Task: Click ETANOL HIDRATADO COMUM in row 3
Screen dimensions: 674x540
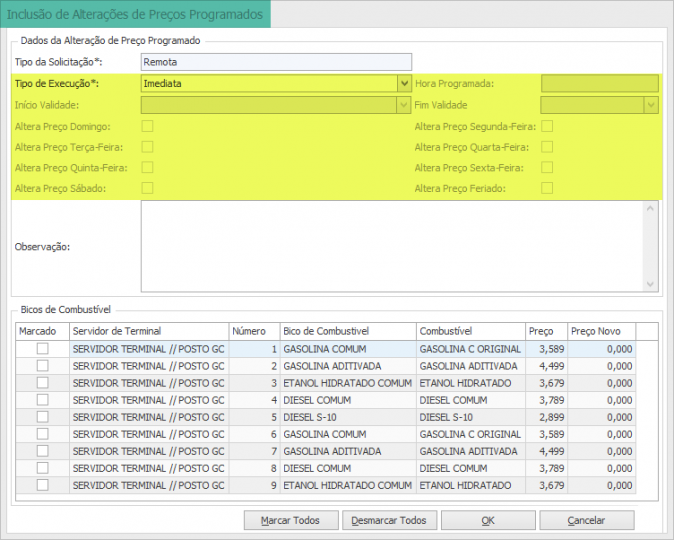Action: [347, 383]
